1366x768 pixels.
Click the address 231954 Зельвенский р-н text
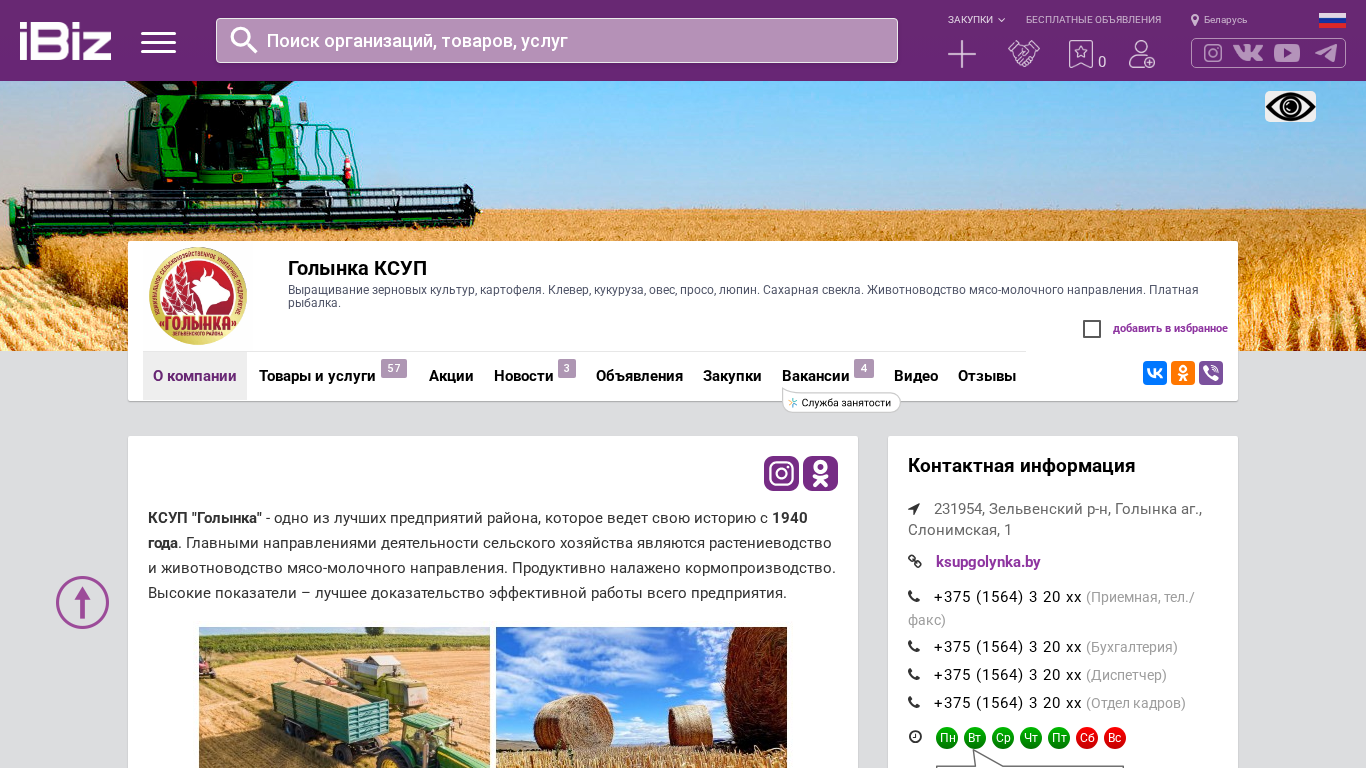(1055, 519)
